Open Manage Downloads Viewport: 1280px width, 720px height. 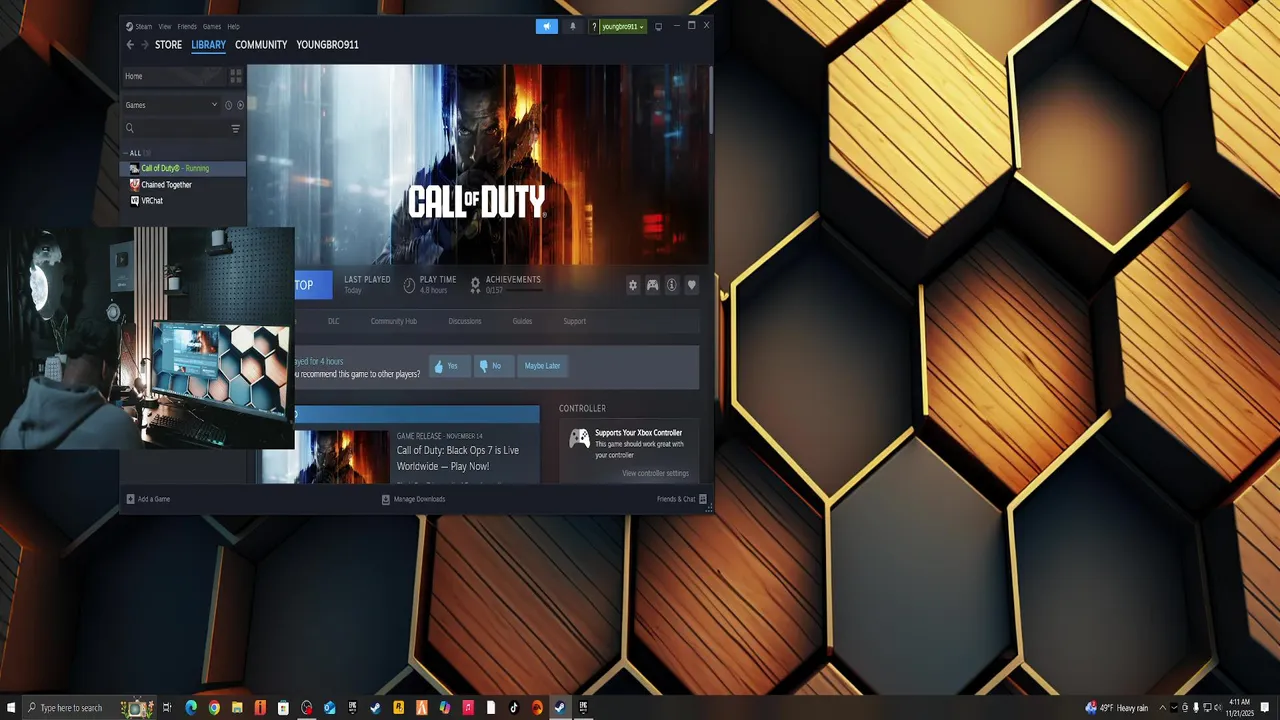tap(413, 499)
